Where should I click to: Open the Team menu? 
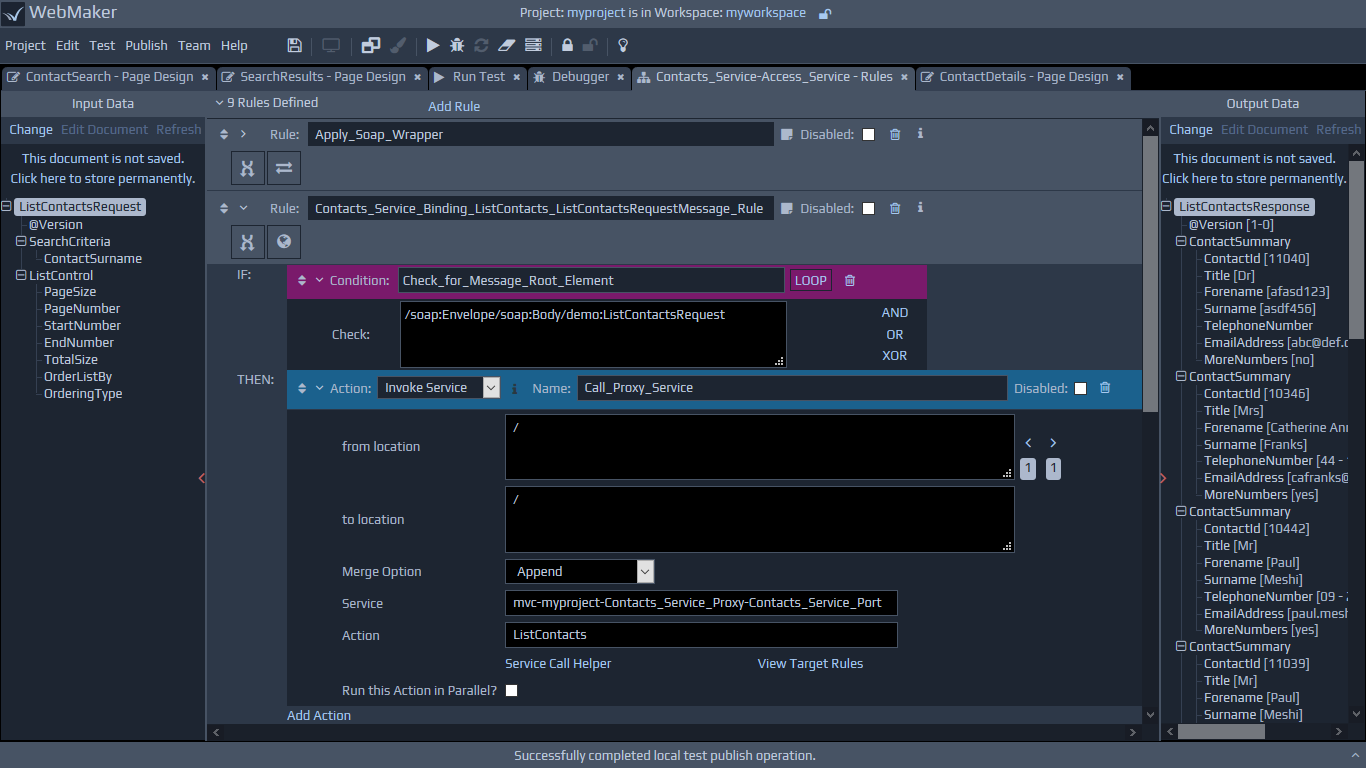click(194, 45)
